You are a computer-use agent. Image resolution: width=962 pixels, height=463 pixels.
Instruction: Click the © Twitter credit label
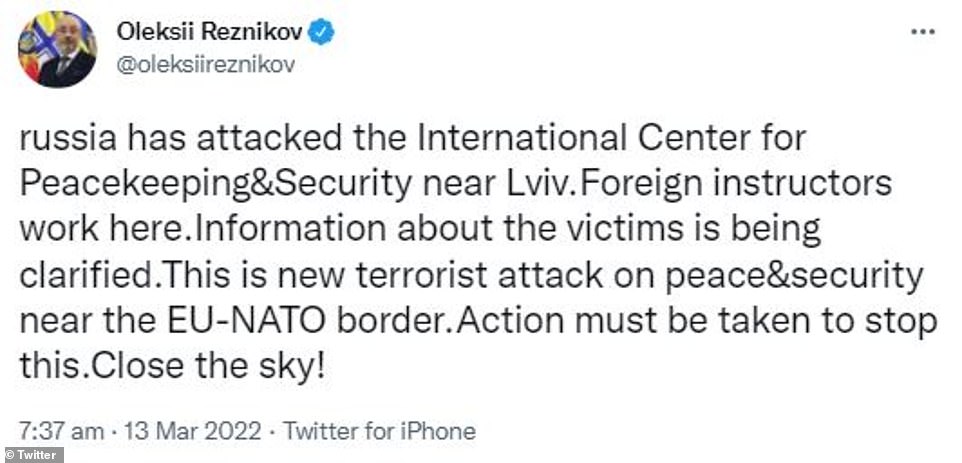(34, 455)
